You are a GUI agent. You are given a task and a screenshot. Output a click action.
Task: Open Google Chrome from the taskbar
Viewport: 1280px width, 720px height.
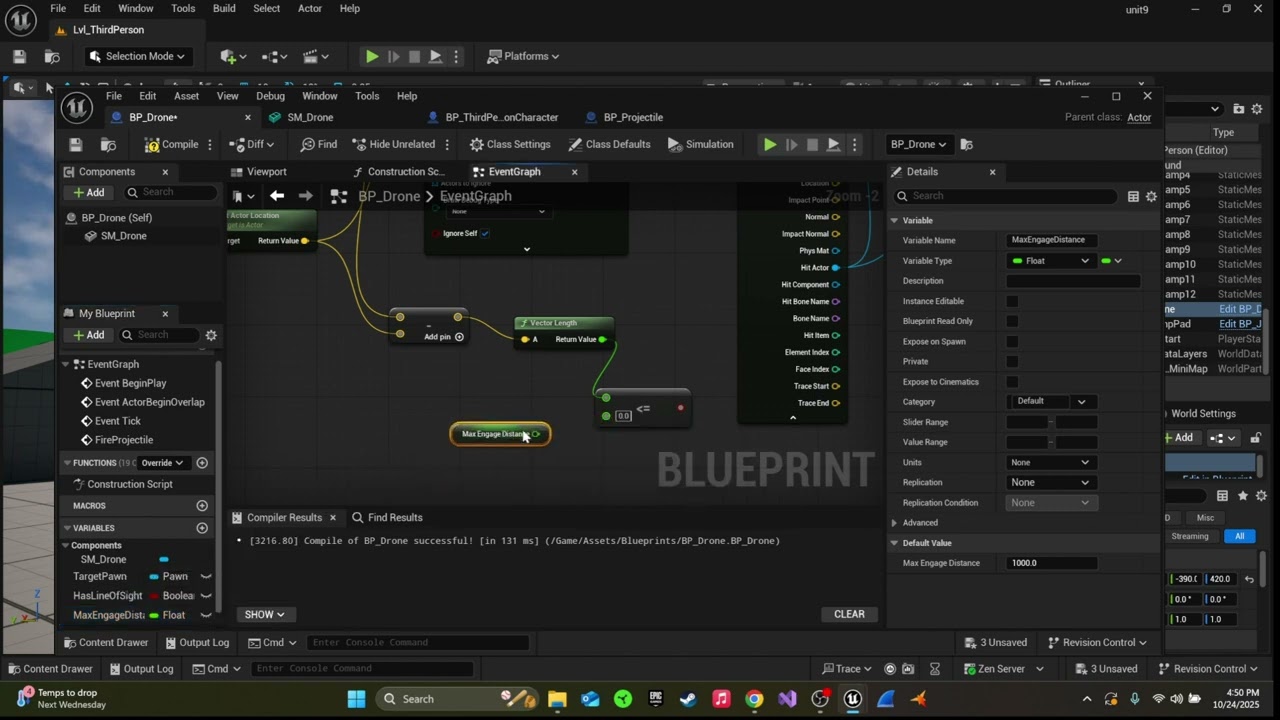point(754,699)
